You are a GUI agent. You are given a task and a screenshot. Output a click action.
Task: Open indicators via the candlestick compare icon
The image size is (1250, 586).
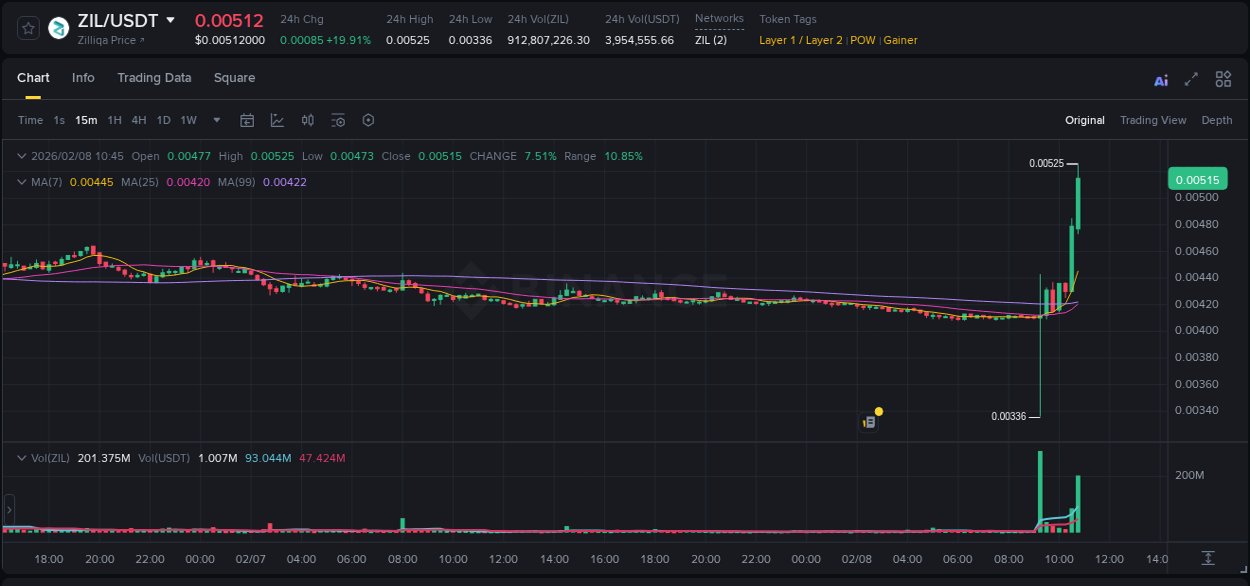pos(308,120)
